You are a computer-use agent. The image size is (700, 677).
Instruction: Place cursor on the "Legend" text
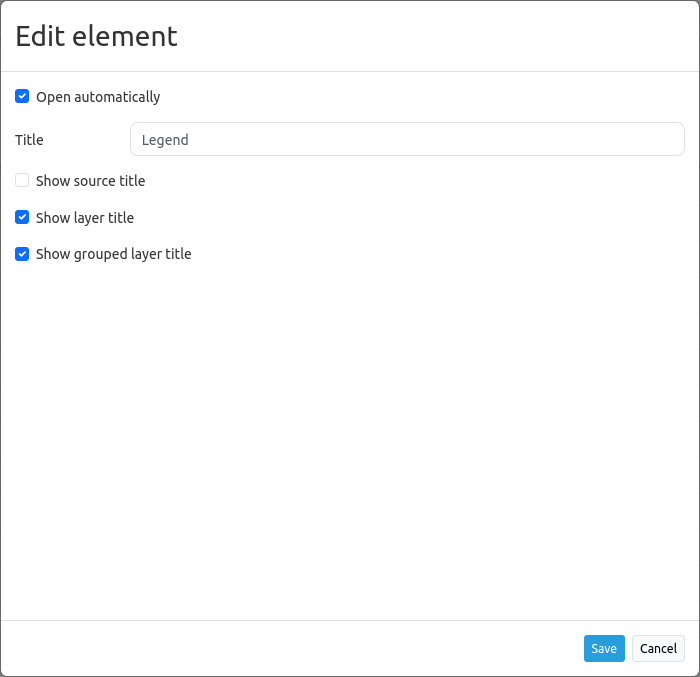click(x=165, y=140)
